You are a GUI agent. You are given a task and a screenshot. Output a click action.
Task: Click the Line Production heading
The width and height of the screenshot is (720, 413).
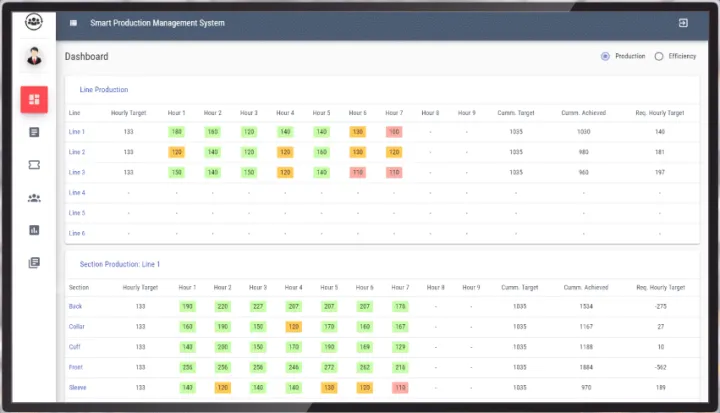pyautogui.click(x=104, y=90)
